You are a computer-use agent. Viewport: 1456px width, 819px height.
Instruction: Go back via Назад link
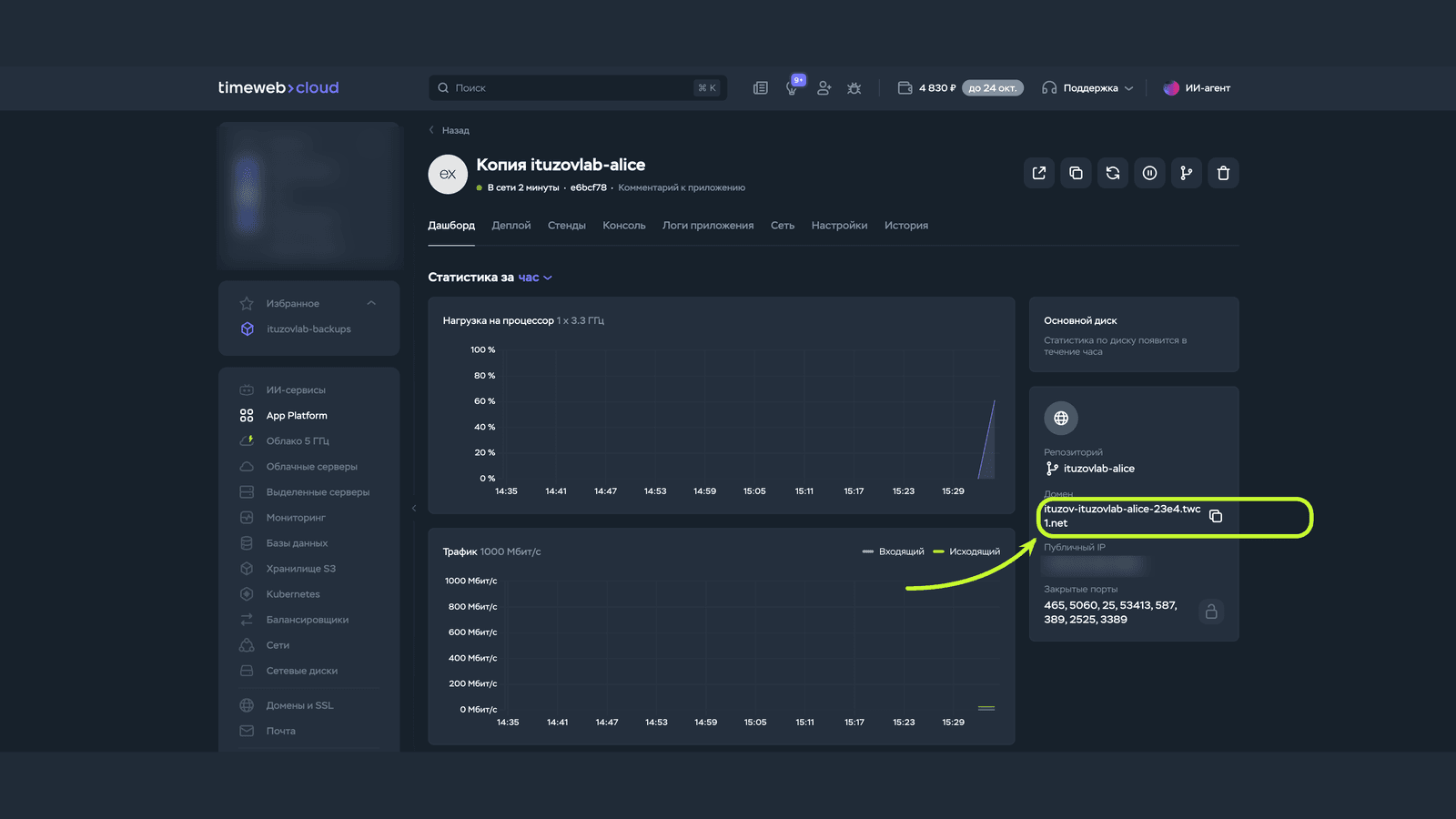(x=450, y=130)
